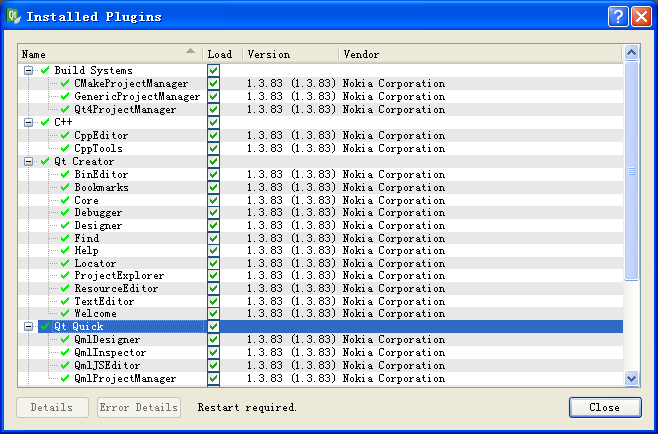Toggle the Load checkbox for QmlProjectManager
This screenshot has width=658, height=434.
213,378
